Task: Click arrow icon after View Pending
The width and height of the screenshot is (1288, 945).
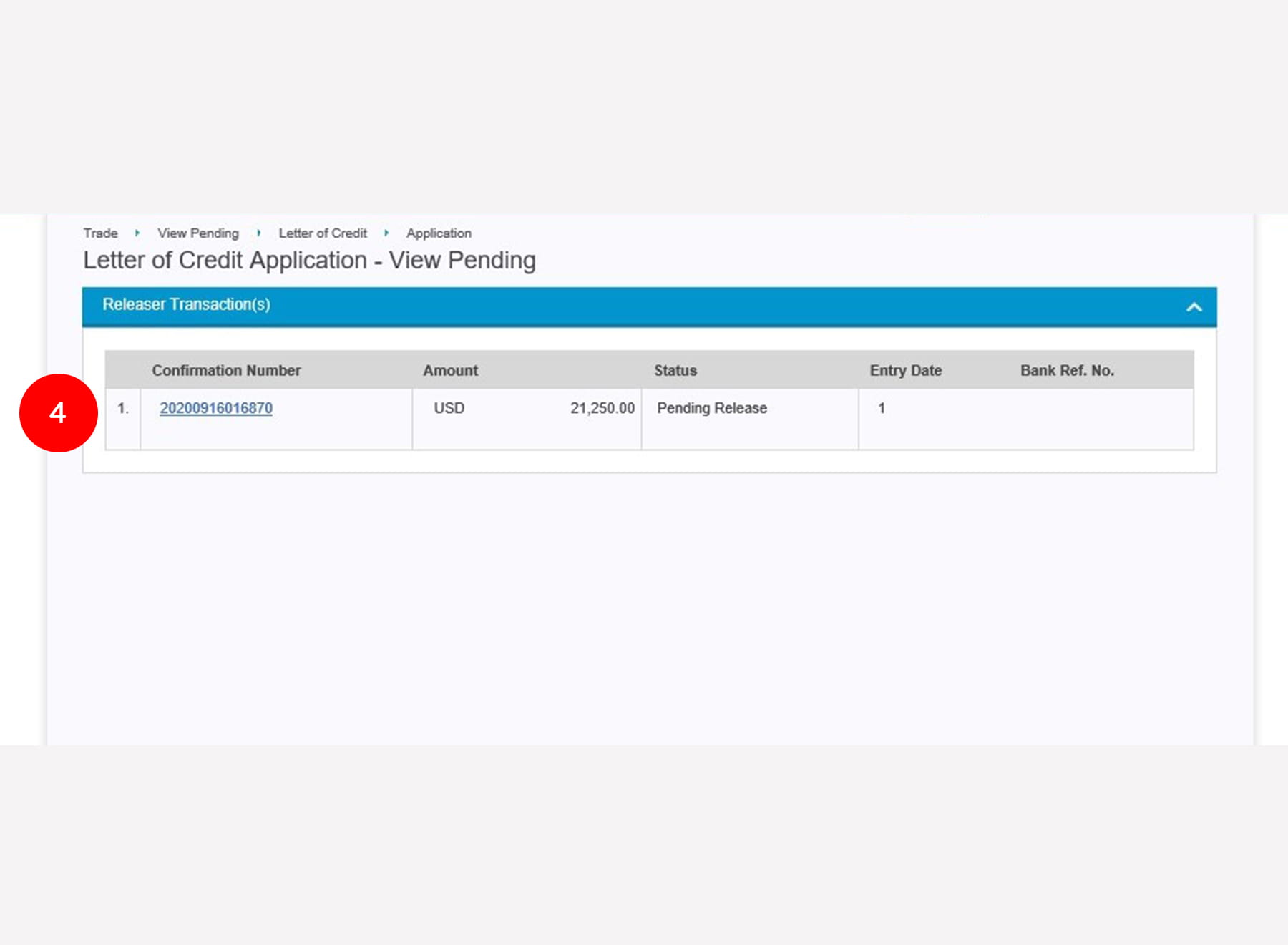Action: pos(259,233)
